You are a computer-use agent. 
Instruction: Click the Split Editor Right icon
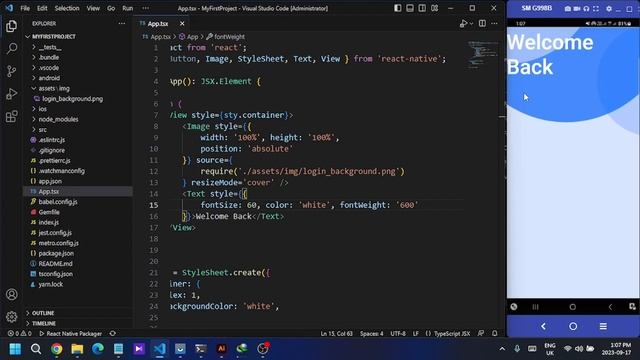pos(482,24)
